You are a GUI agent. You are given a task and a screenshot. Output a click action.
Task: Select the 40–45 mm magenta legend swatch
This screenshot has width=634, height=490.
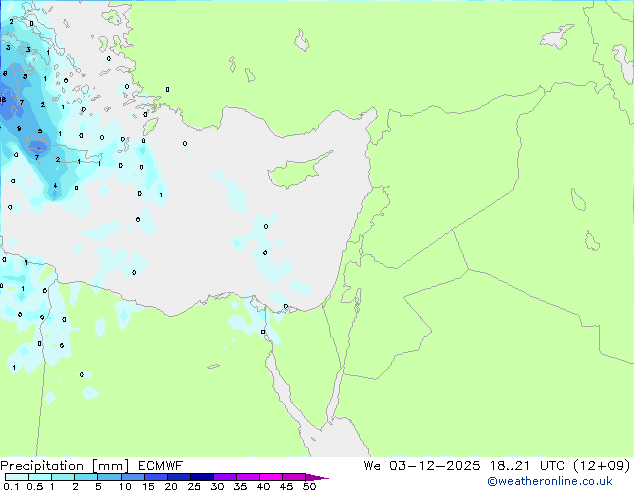(271, 477)
